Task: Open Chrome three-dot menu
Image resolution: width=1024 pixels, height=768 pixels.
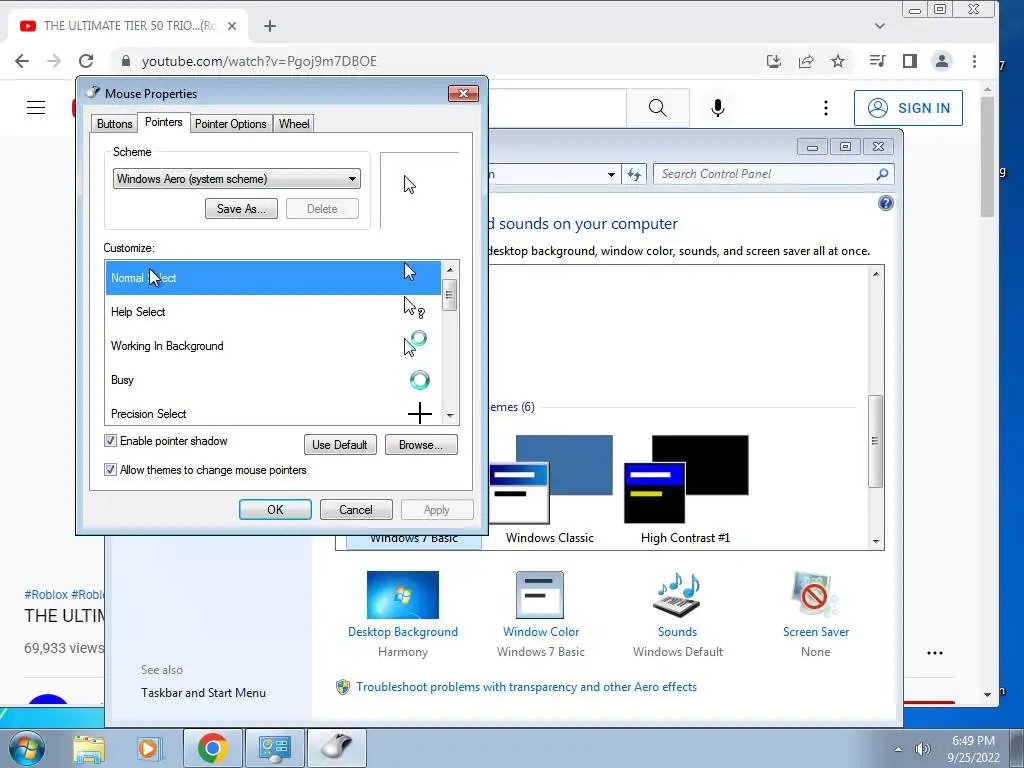Action: (x=974, y=61)
